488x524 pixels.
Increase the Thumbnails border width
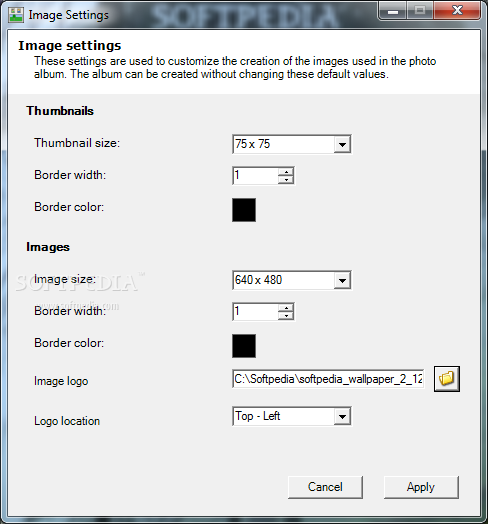point(286,172)
